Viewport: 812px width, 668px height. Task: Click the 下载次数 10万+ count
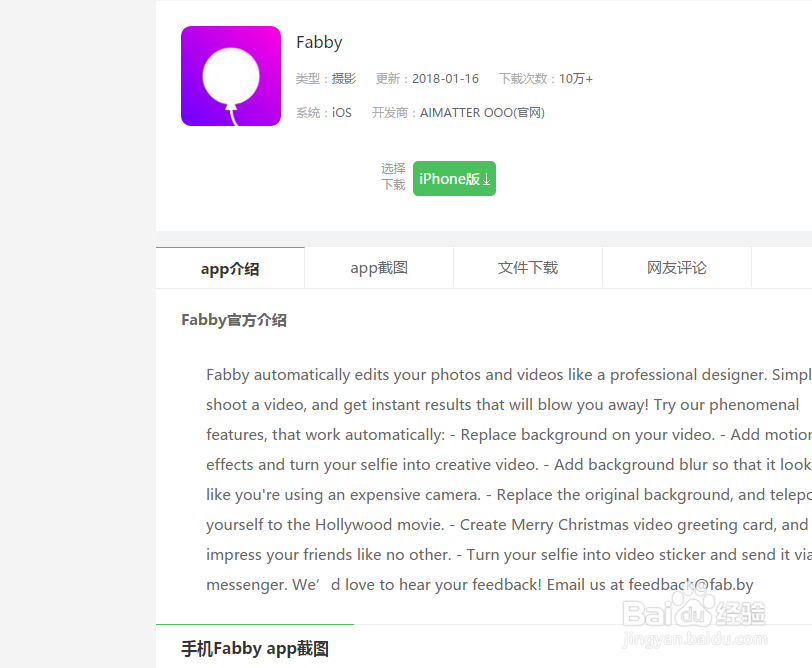click(x=546, y=79)
